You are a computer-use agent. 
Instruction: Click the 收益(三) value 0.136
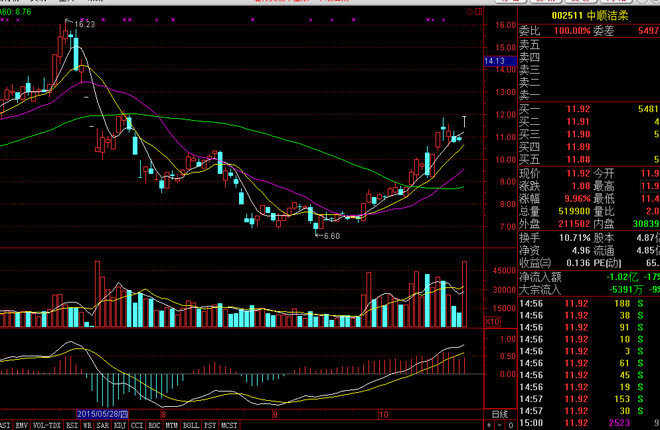click(578, 263)
